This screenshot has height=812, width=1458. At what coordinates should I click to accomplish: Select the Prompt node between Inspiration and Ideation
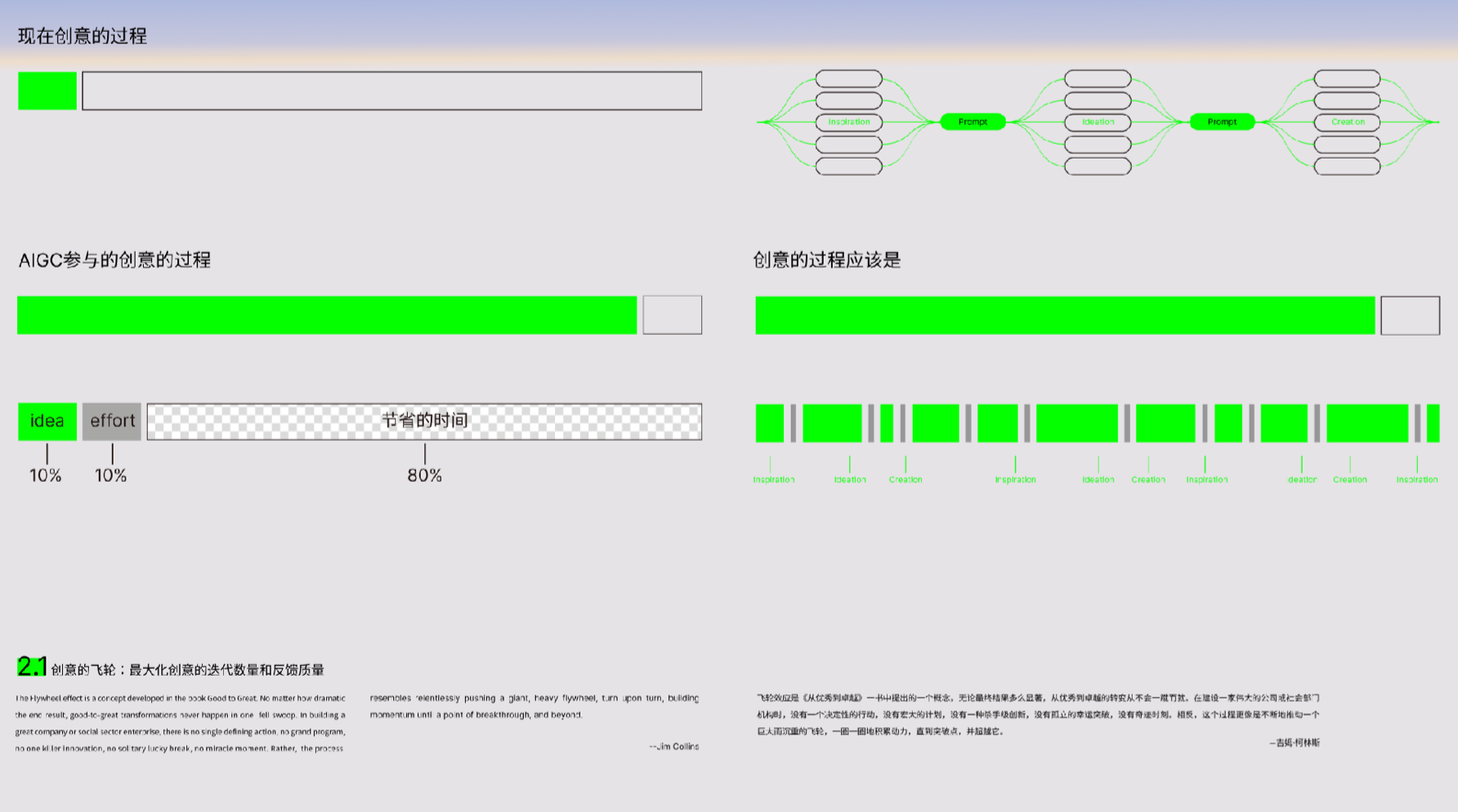973,122
